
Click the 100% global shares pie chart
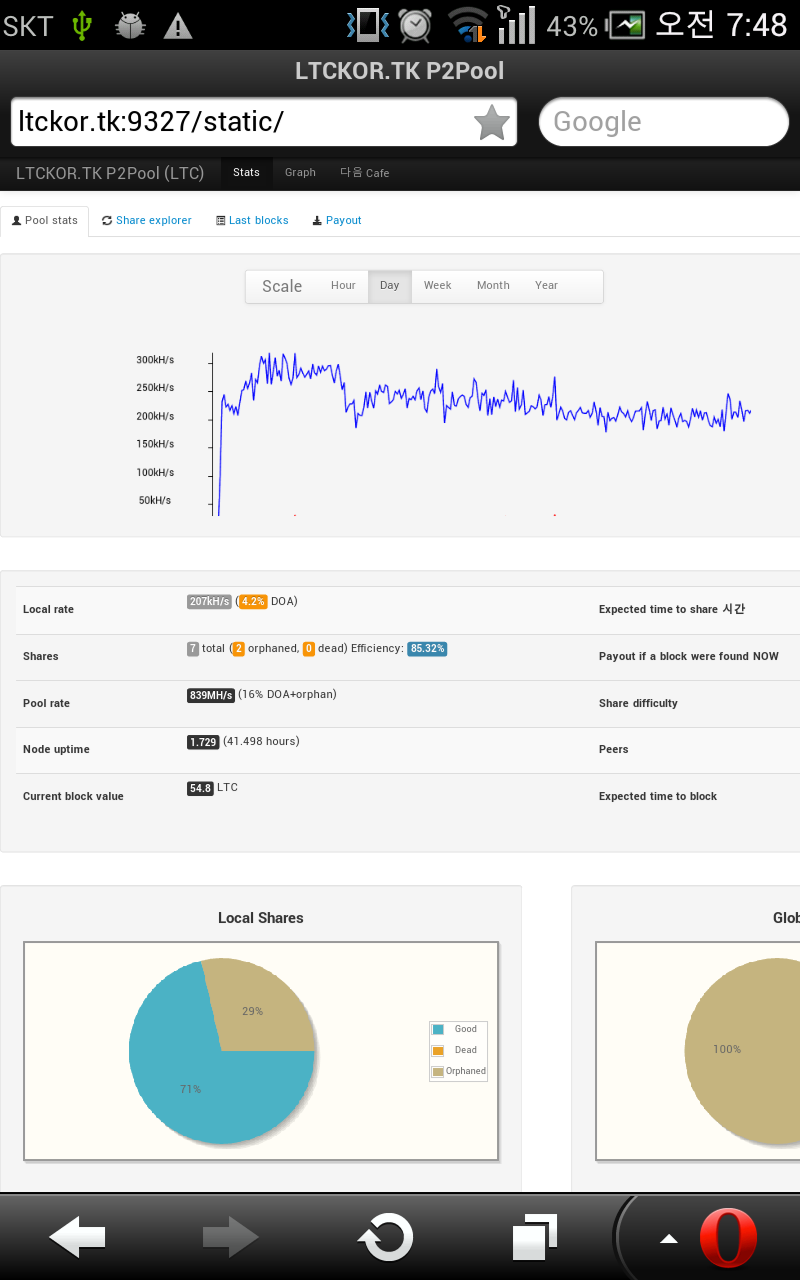[742, 1050]
